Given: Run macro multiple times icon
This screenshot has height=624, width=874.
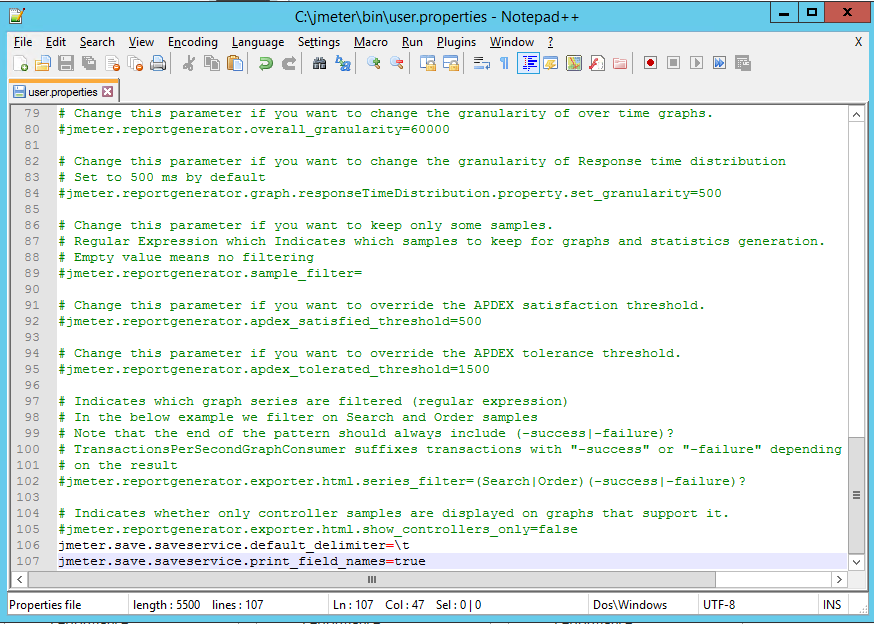Looking at the screenshot, I should point(720,63).
